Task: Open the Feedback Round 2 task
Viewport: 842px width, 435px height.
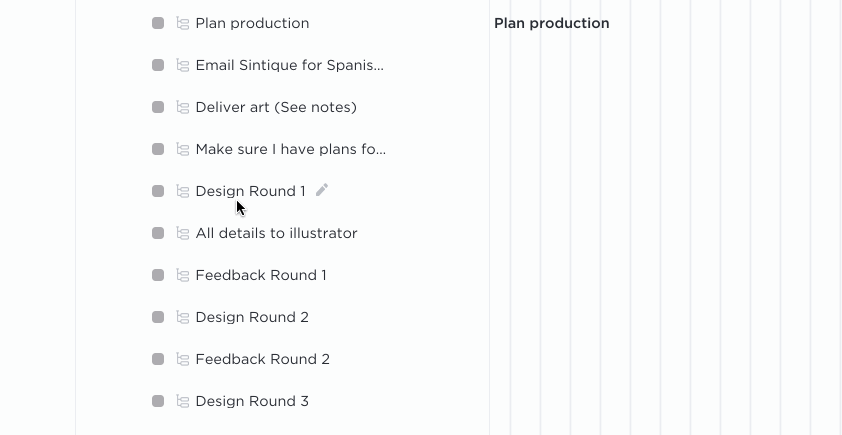Action: 263,359
